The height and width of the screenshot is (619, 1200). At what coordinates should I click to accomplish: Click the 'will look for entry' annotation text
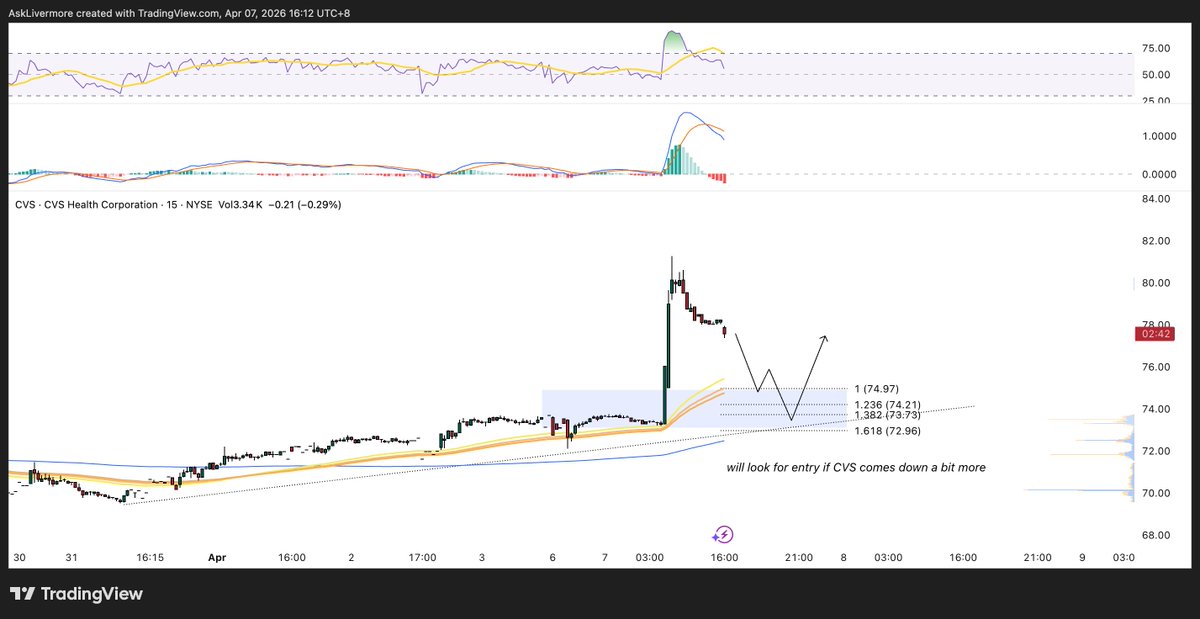click(x=856, y=467)
